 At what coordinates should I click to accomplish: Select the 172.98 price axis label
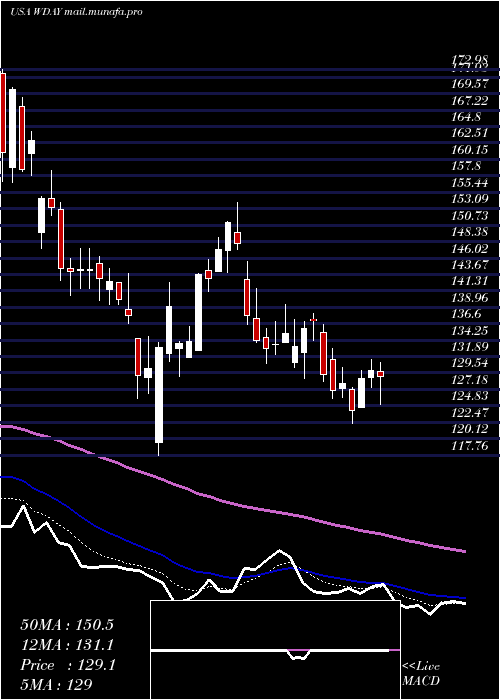(470, 59)
